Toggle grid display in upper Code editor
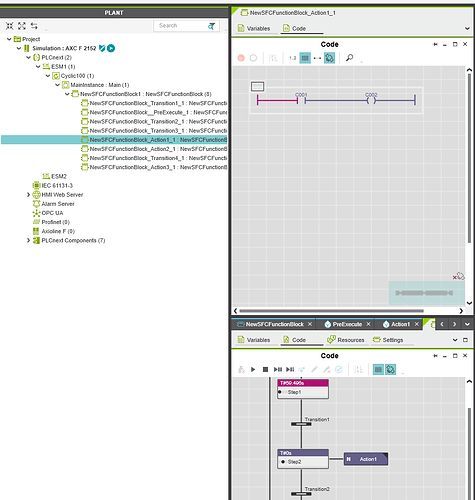The width and height of the screenshot is (475, 500). click(305, 58)
